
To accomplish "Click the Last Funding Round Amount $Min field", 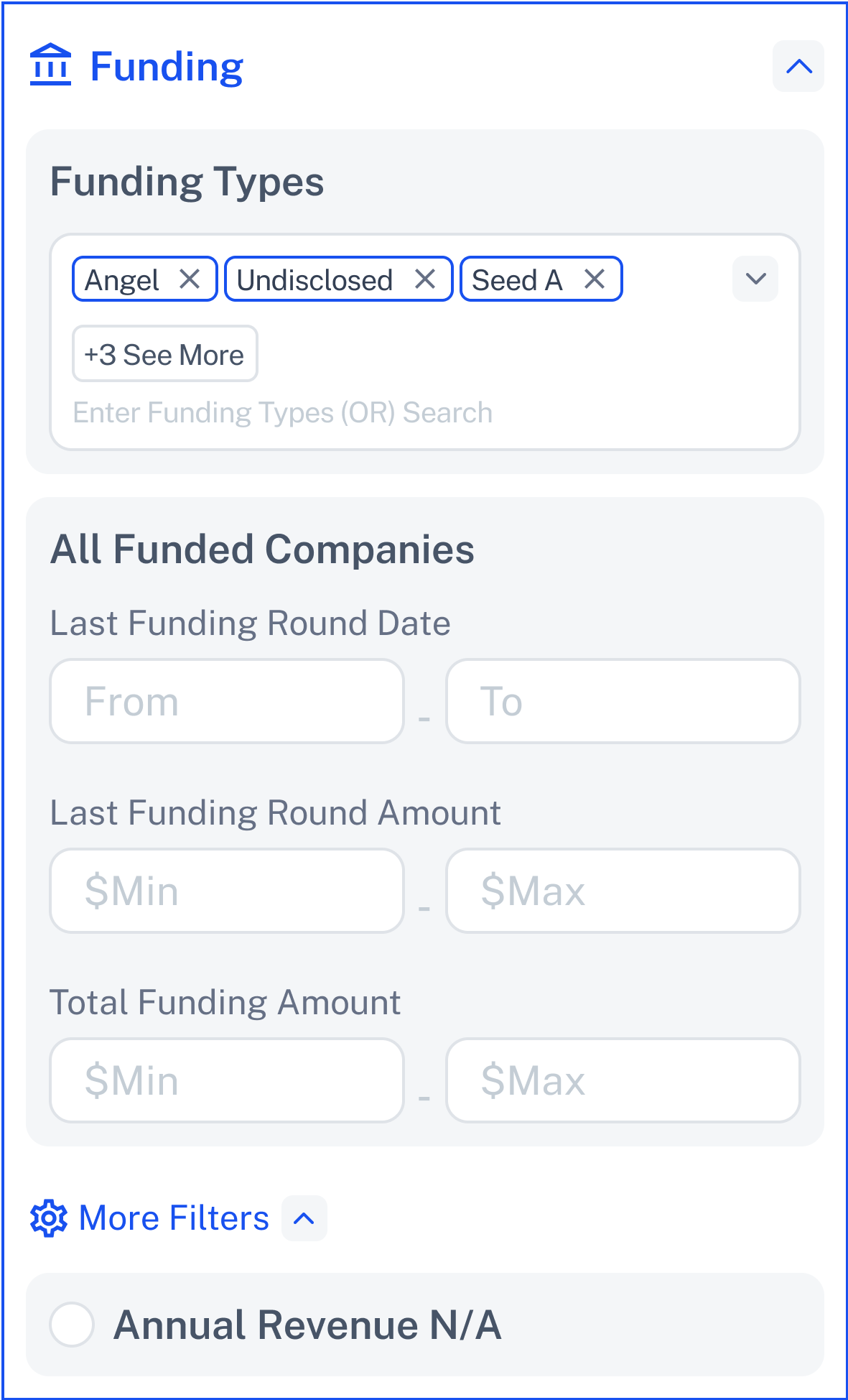I will click(227, 891).
